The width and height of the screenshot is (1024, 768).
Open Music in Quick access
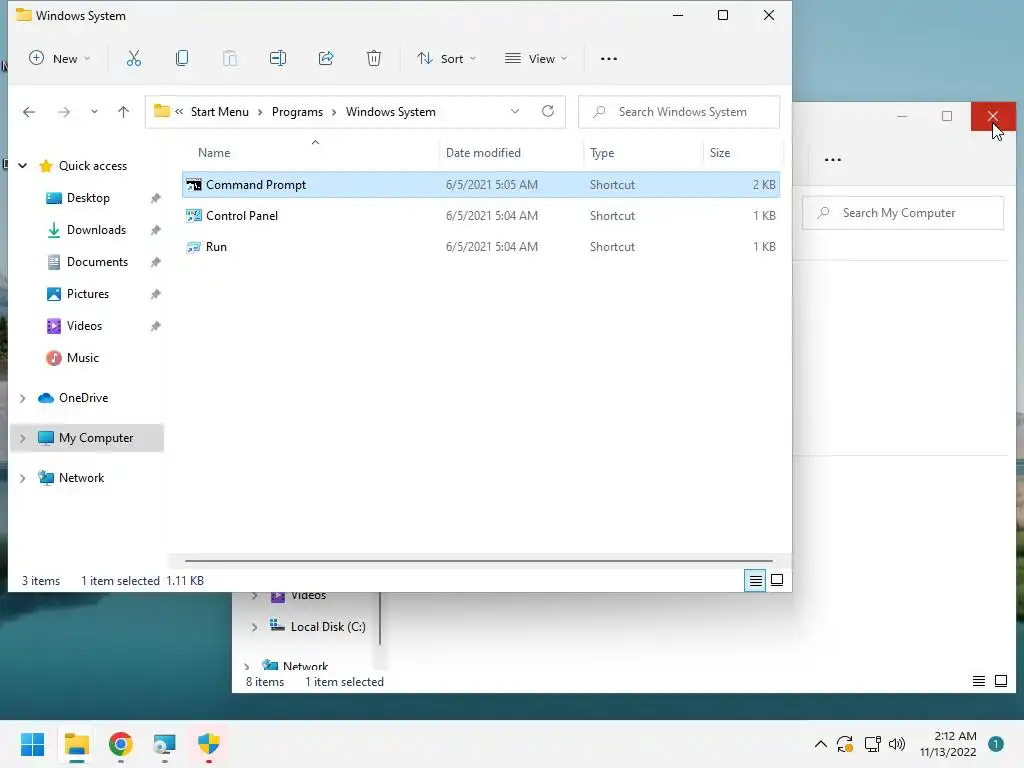(x=82, y=358)
